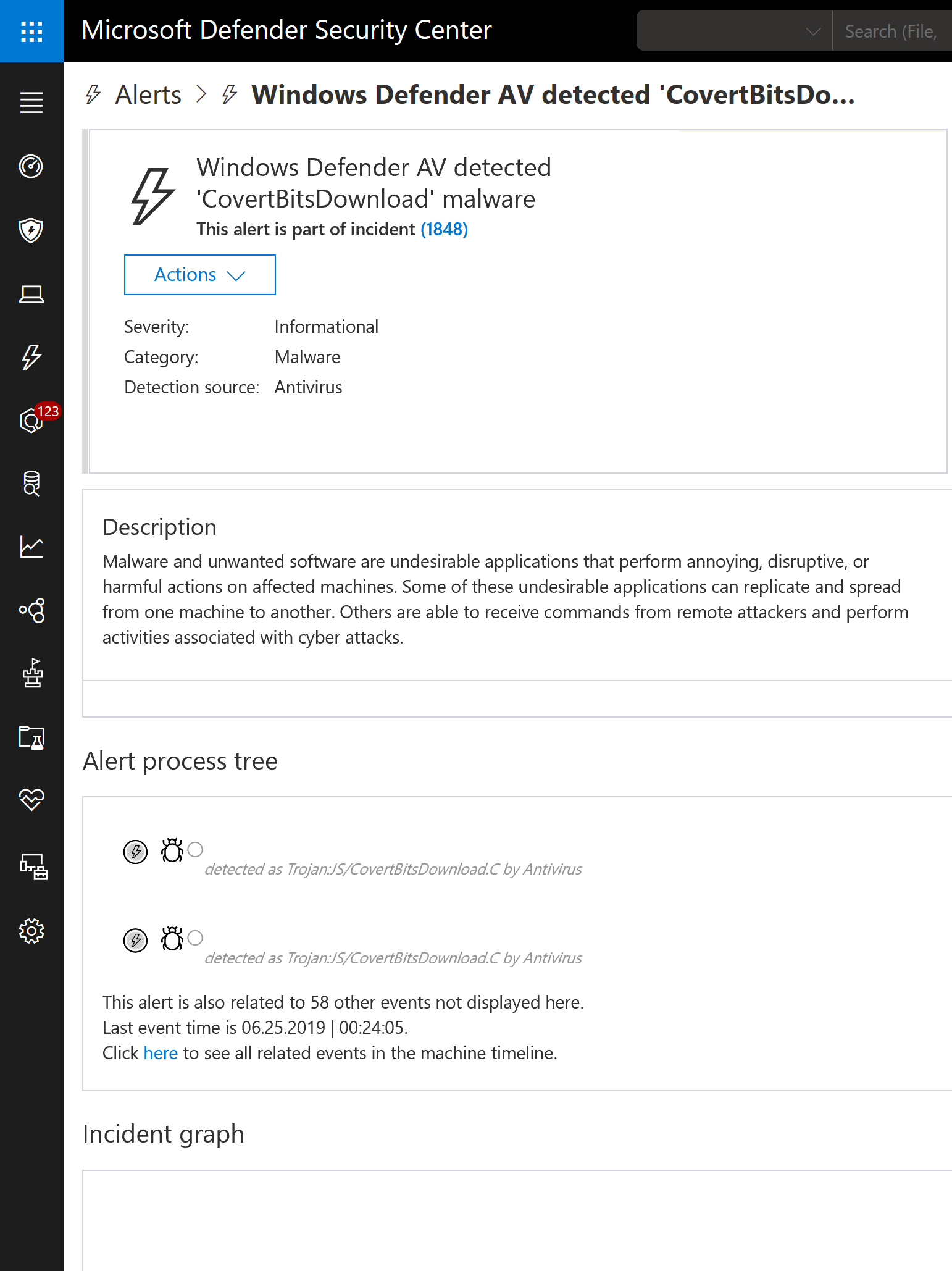The width and height of the screenshot is (952, 1271).
Task: Open Advanced hunting database search icon
Action: tap(31, 484)
